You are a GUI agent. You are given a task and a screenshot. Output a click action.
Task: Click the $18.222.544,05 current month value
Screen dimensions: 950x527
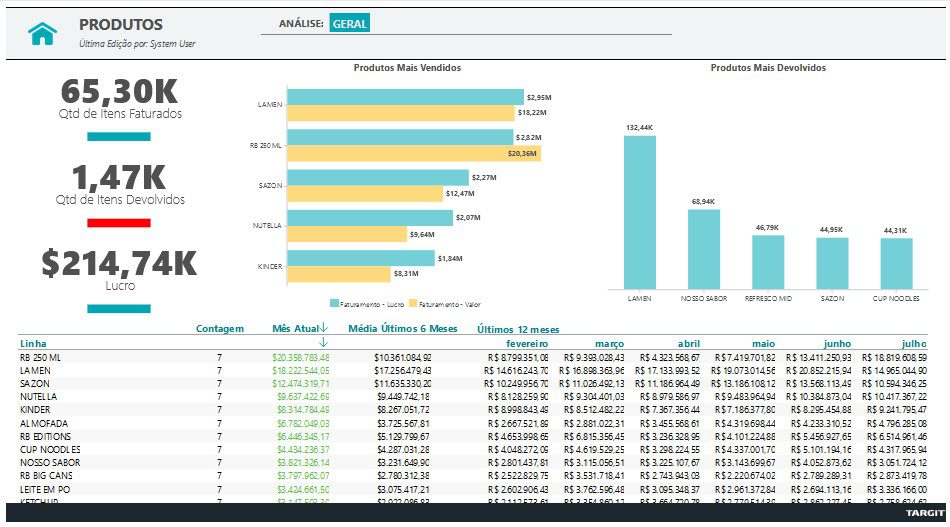pos(301,371)
